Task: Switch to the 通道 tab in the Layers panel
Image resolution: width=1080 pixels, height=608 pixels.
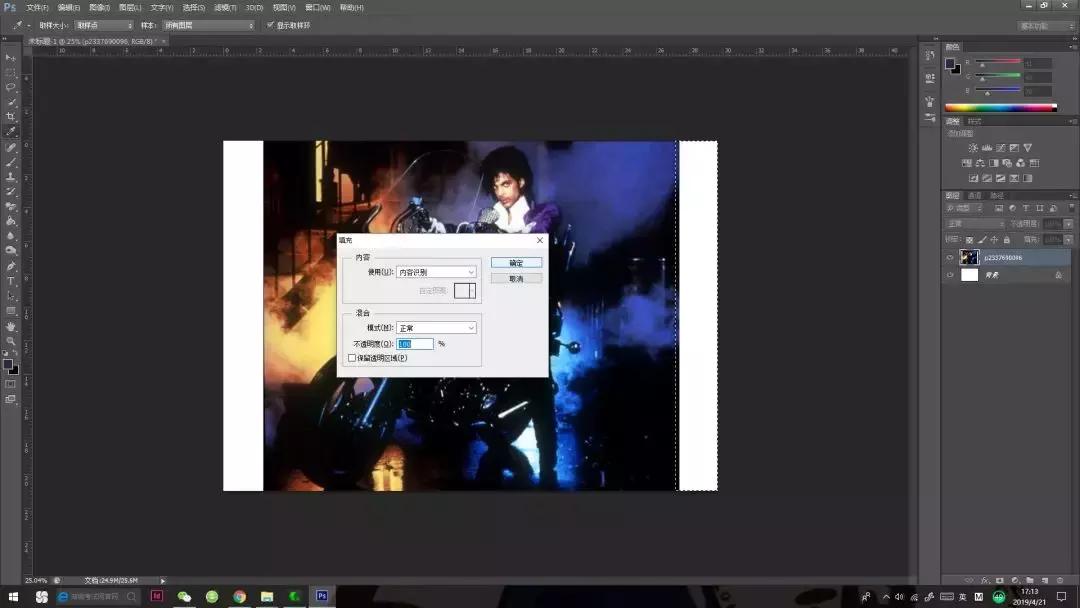Action: coord(974,195)
